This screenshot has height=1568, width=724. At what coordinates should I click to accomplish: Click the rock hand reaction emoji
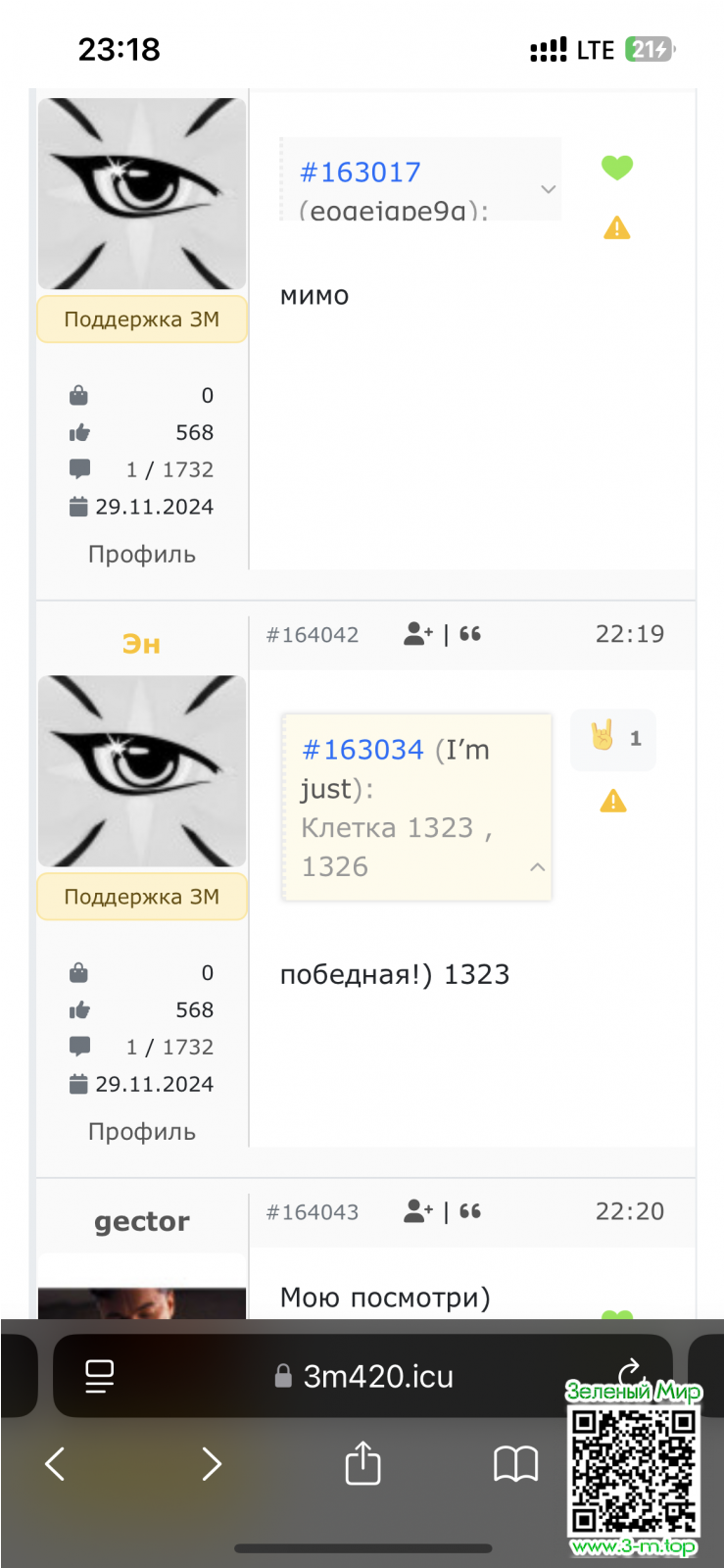603,736
